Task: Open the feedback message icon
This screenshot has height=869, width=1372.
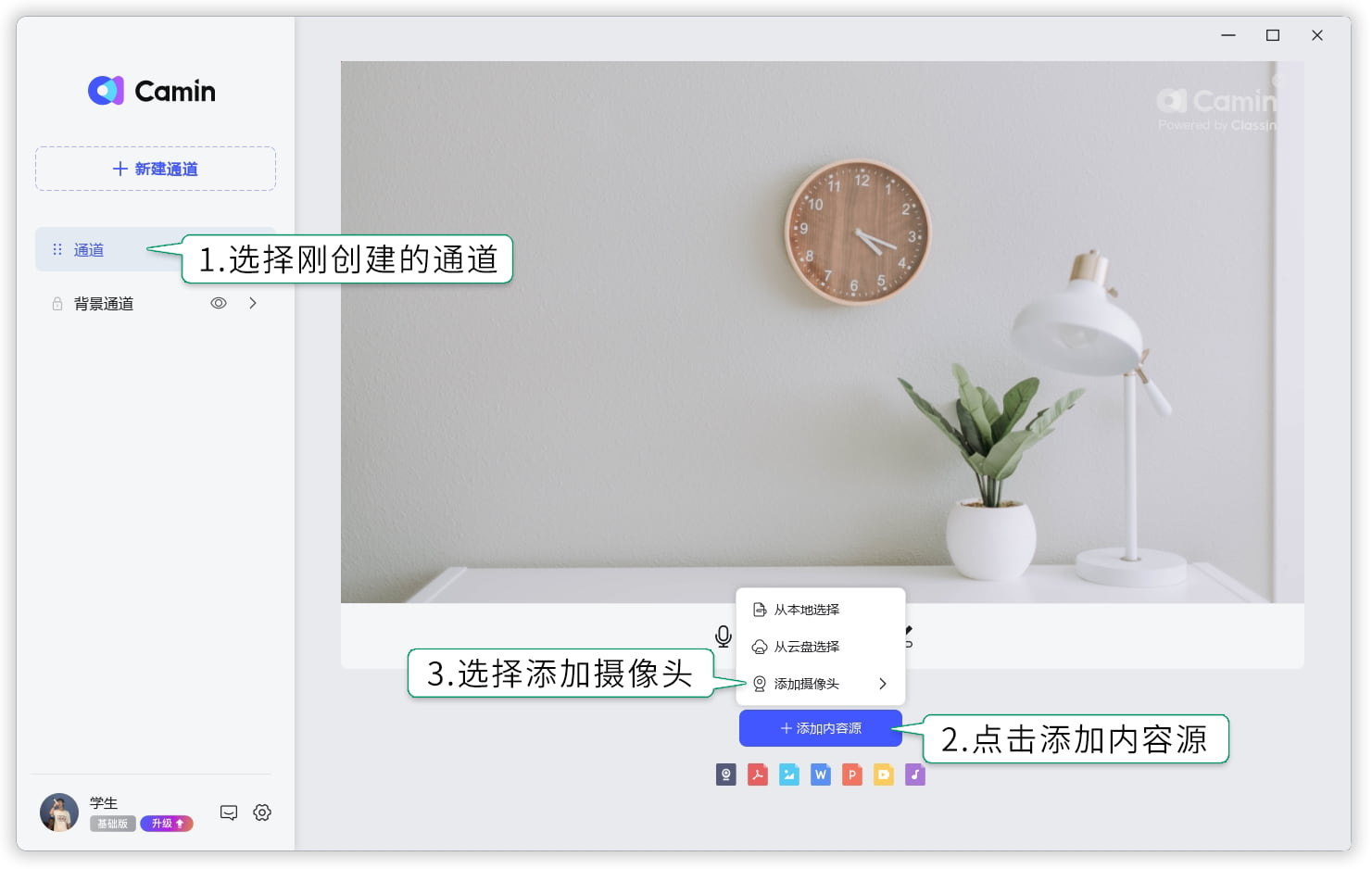Action: click(229, 812)
